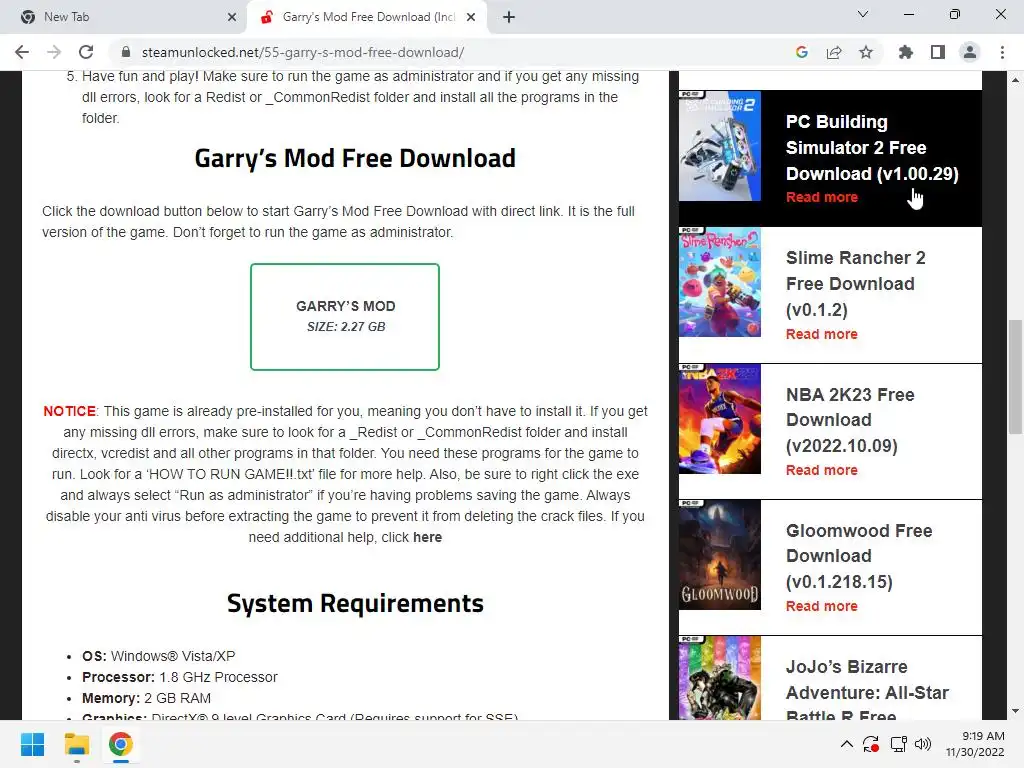Click the Chrome taskbar icon
This screenshot has height=768, width=1024.
pyautogui.click(x=121, y=744)
